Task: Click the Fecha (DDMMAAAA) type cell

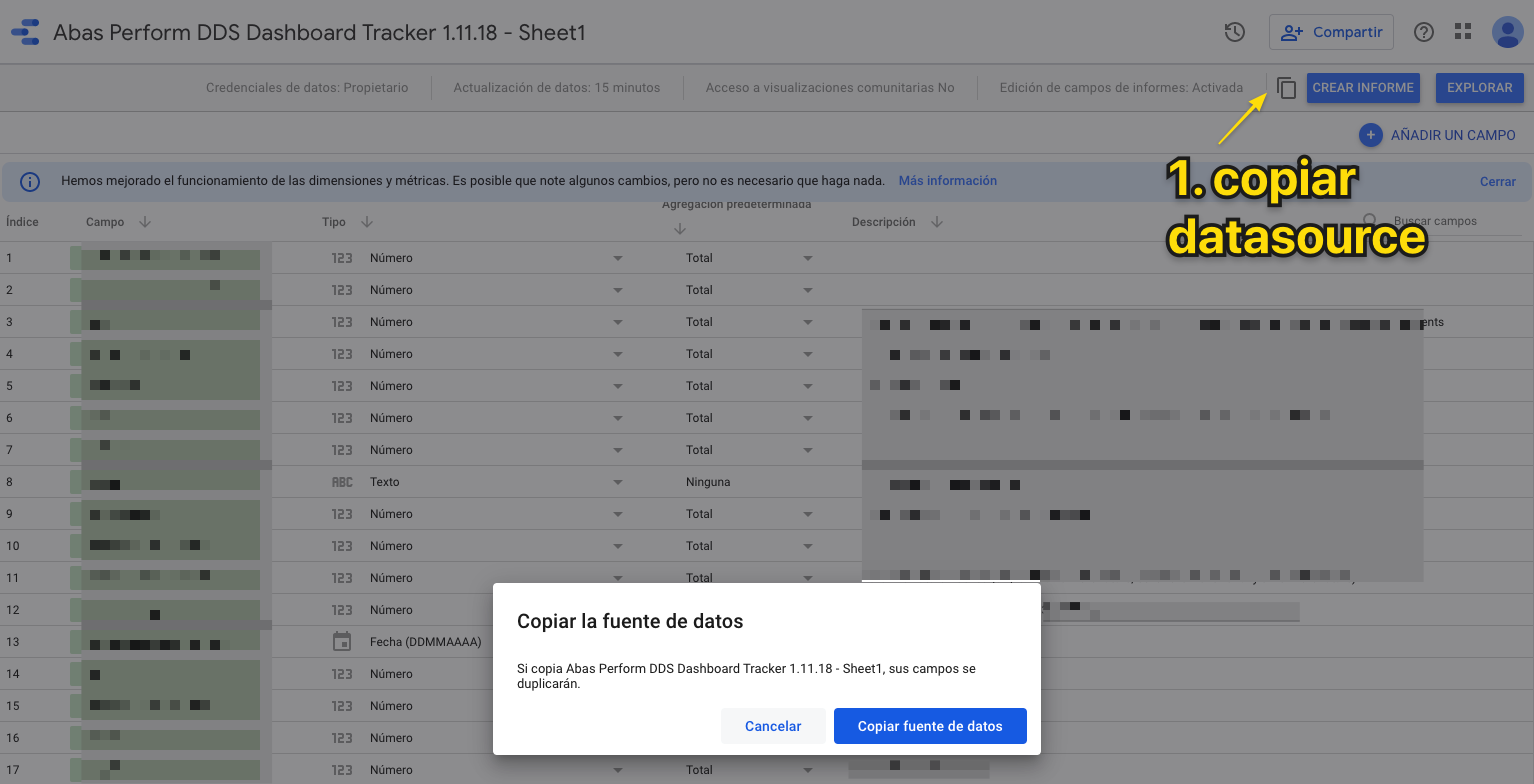Action: click(x=425, y=642)
